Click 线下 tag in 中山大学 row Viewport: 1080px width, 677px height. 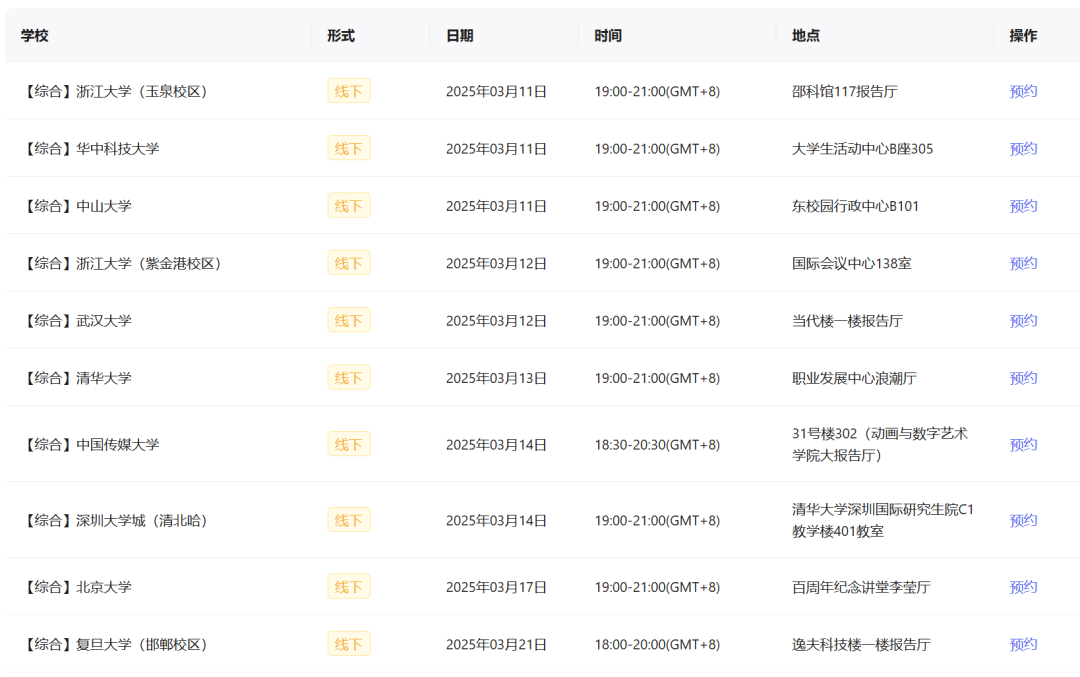pos(349,205)
